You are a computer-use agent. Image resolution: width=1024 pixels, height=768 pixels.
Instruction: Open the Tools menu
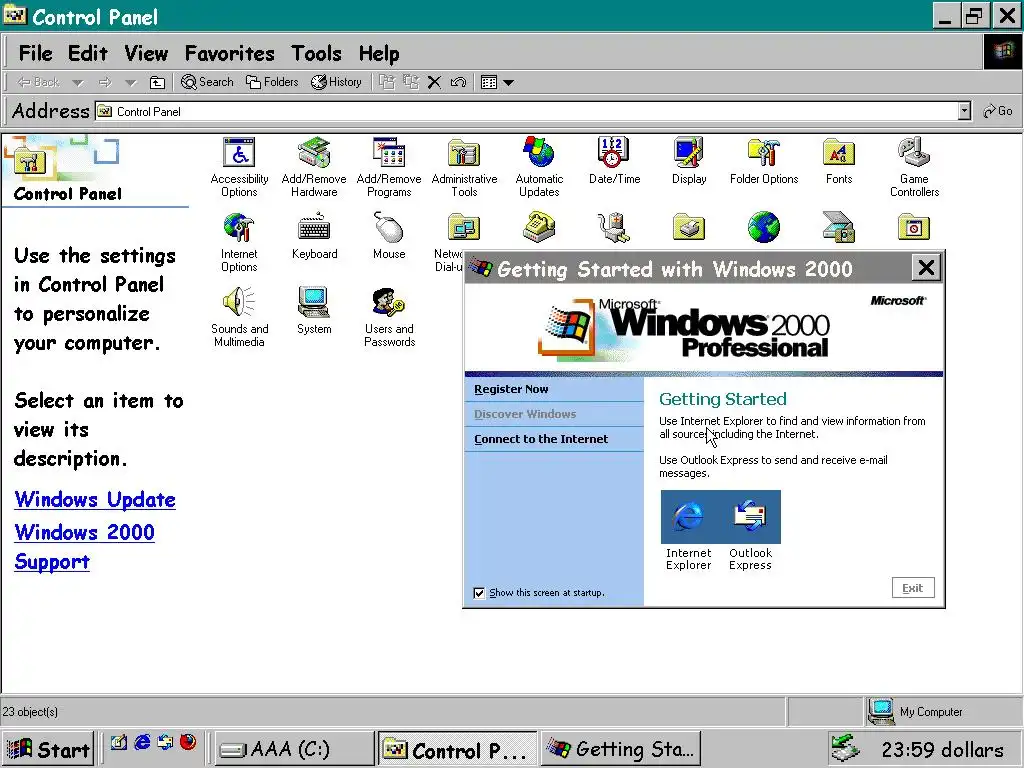316,53
